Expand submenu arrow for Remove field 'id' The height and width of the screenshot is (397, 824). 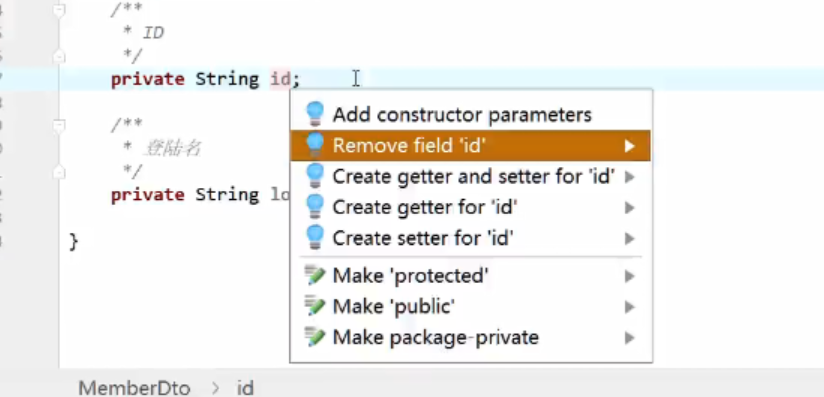(630, 146)
